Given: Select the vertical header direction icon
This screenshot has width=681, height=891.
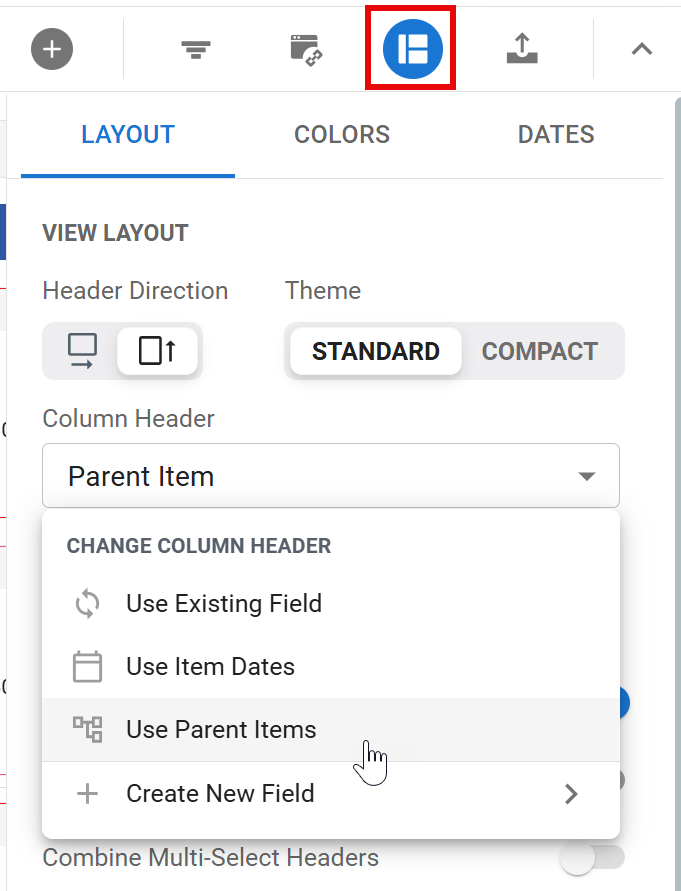Looking at the screenshot, I should tap(159, 350).
